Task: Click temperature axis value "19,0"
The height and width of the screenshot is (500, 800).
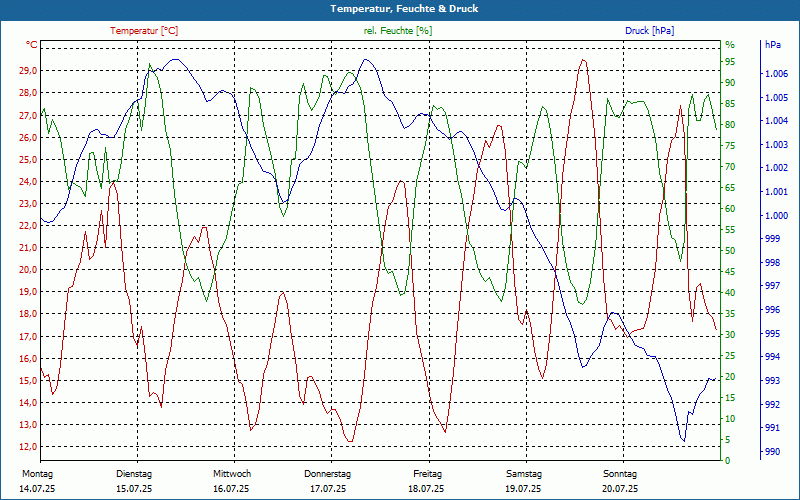Action: pyautogui.click(x=28, y=292)
